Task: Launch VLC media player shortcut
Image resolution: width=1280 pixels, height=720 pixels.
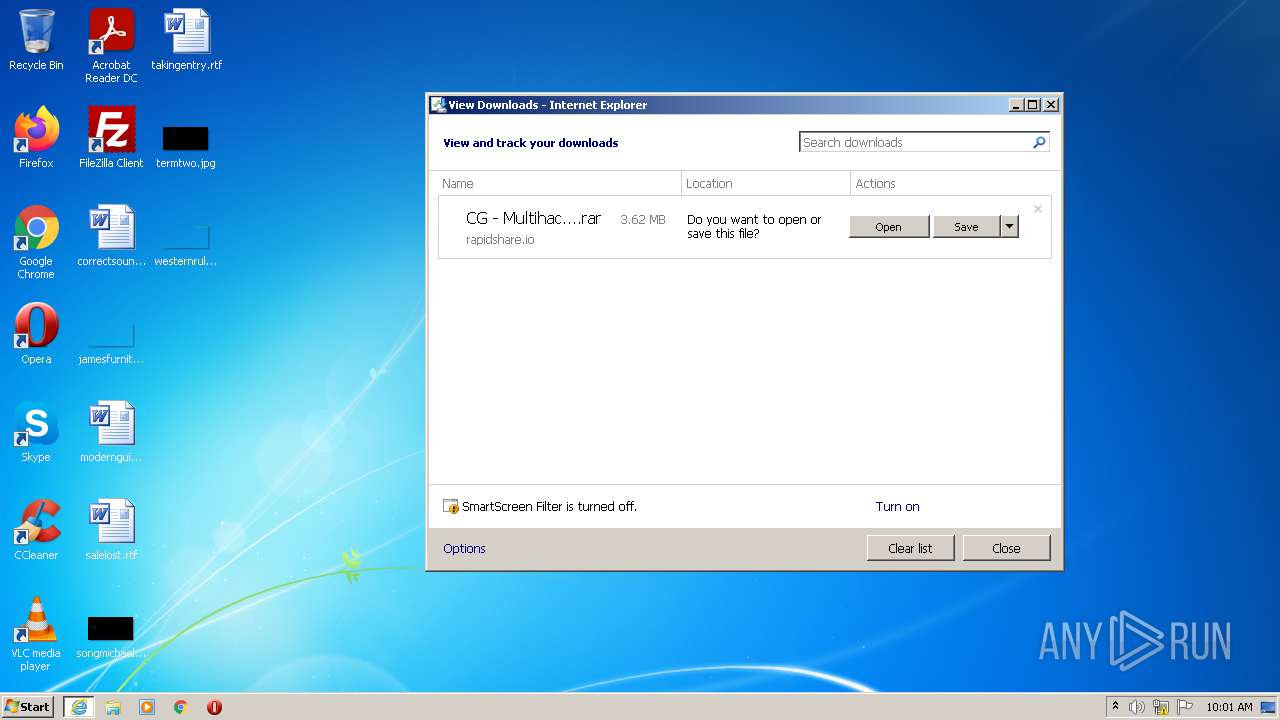Action: [36, 634]
